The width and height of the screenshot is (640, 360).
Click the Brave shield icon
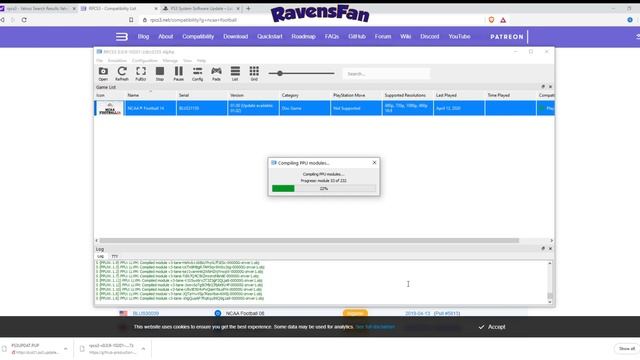click(x=491, y=20)
